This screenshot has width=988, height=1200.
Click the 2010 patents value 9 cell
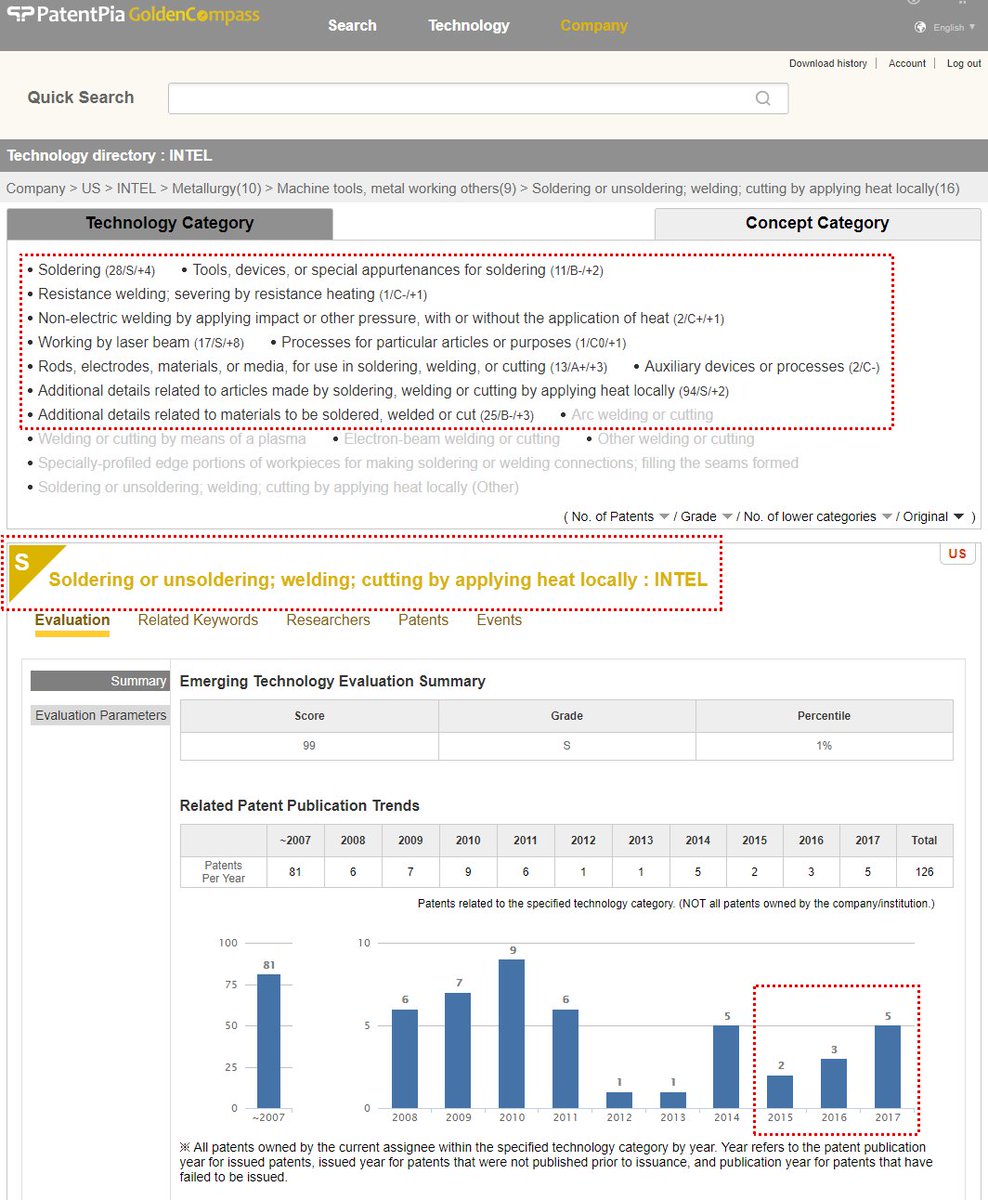[468, 872]
